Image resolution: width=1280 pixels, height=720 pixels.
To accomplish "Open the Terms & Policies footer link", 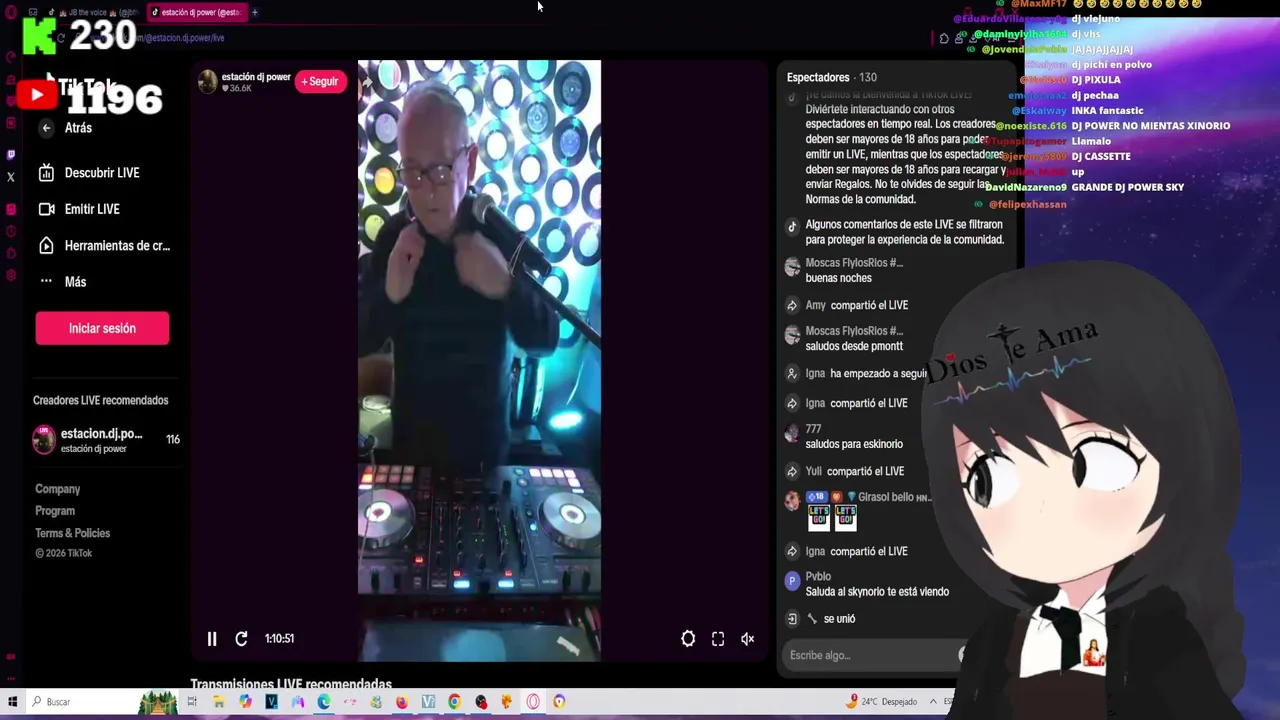I will [72, 533].
